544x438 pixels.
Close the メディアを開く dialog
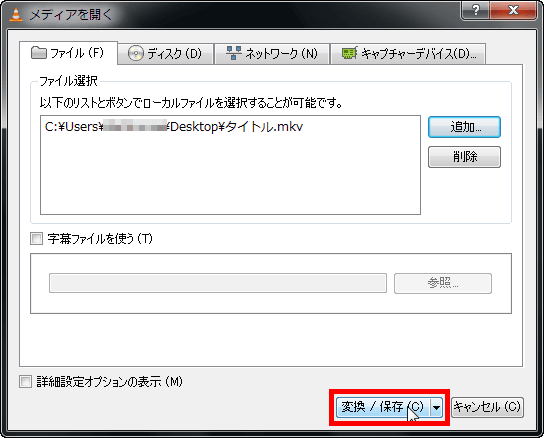click(513, 10)
